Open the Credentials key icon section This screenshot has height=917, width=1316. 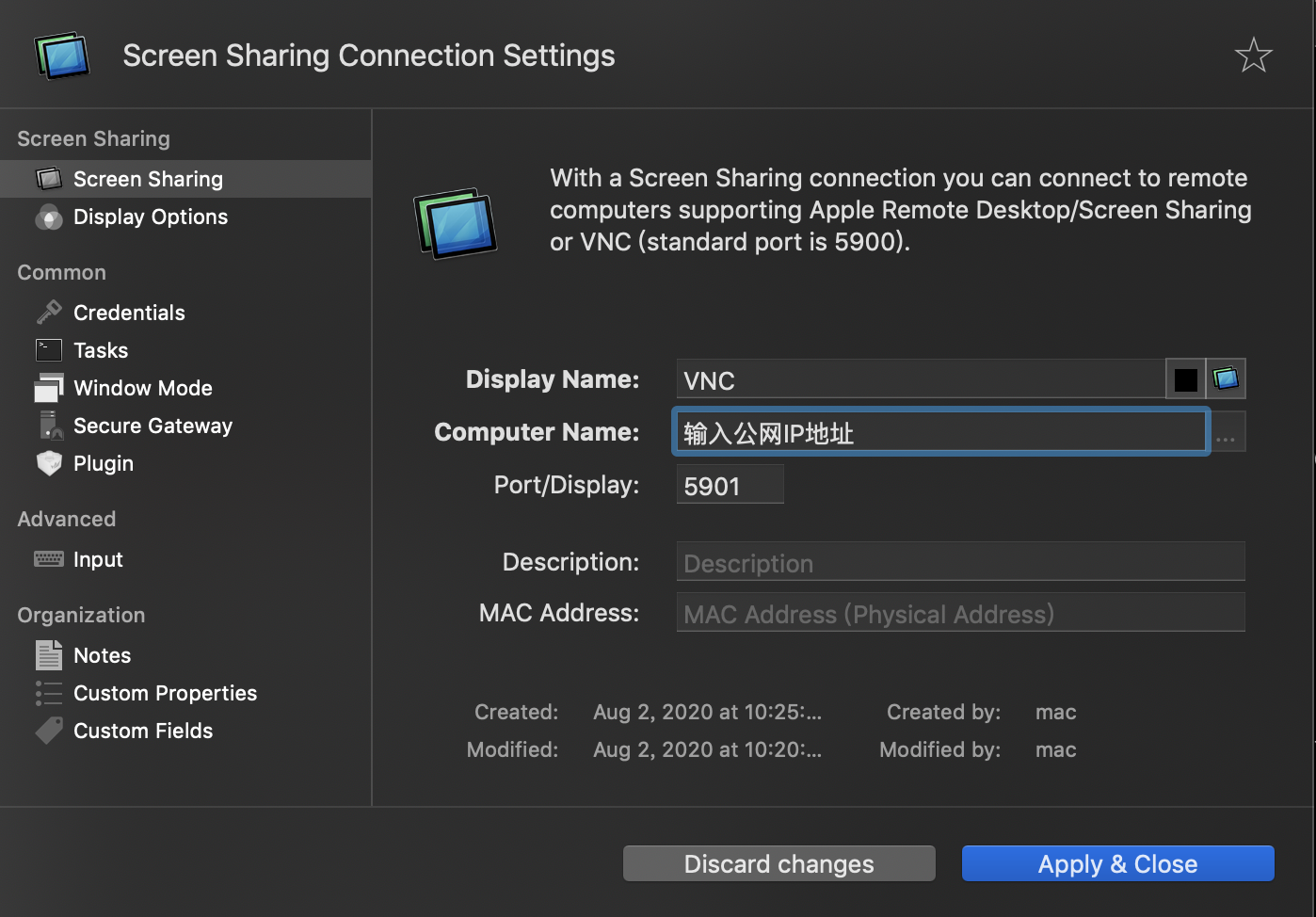(x=49, y=312)
